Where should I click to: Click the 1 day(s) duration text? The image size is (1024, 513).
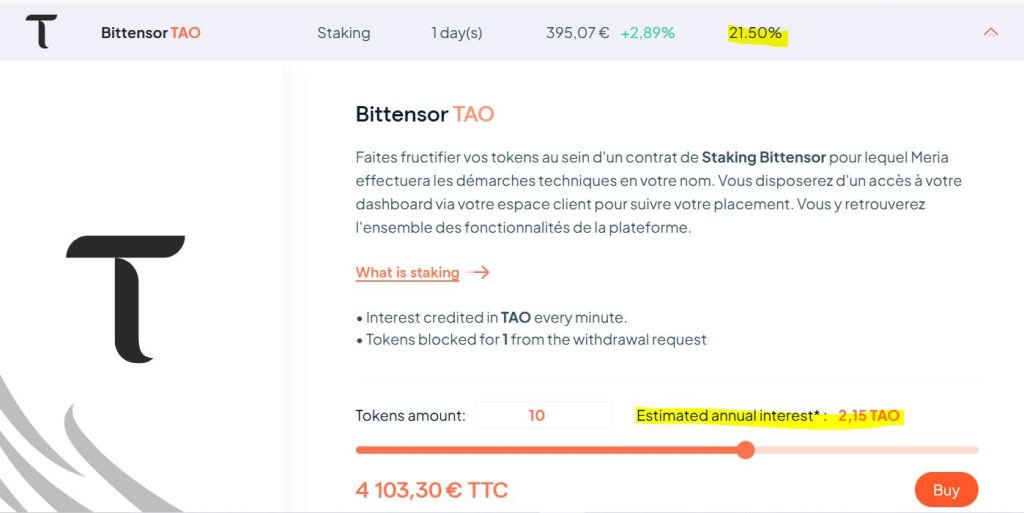click(456, 33)
